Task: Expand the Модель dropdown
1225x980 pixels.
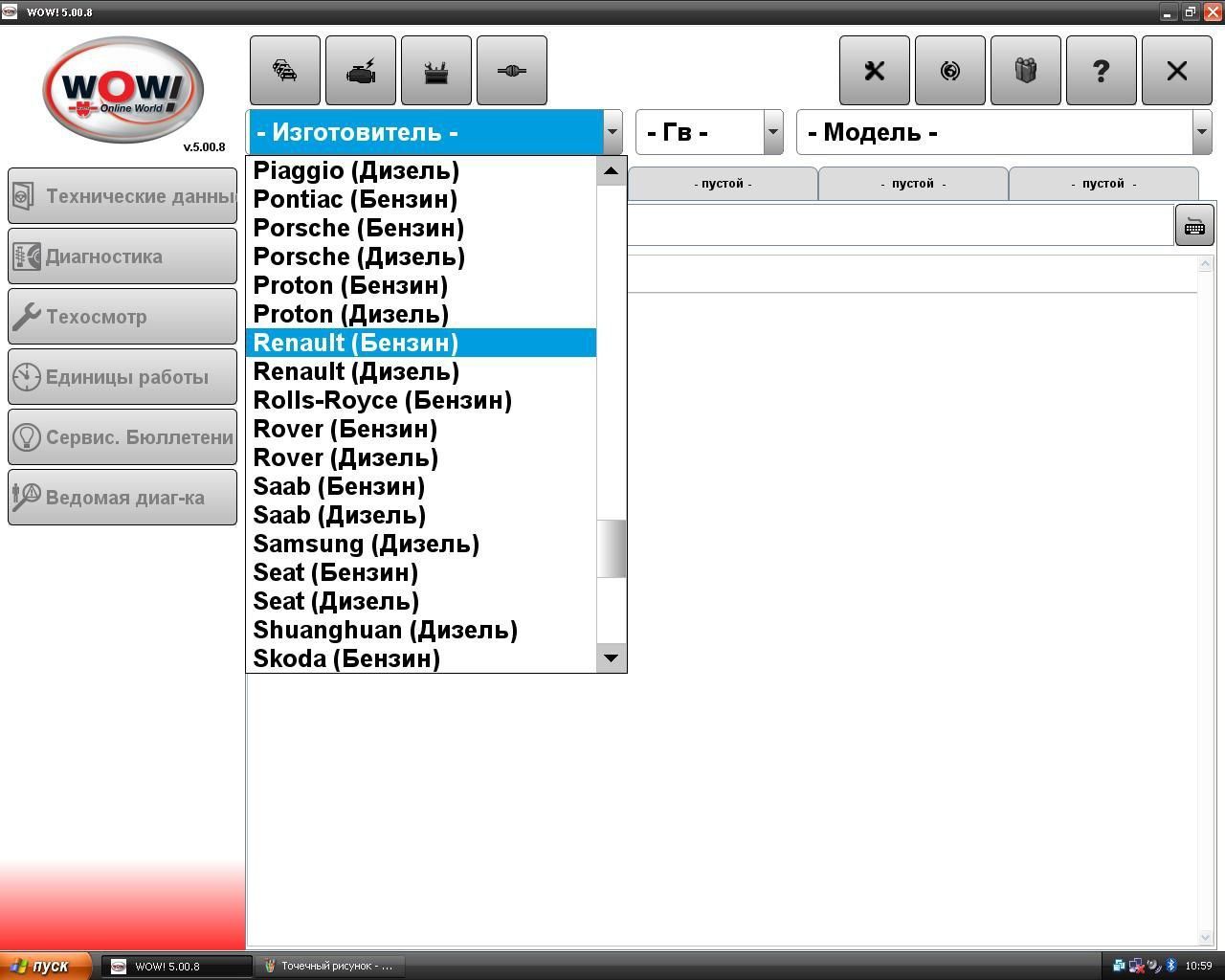Action: pos(1202,132)
